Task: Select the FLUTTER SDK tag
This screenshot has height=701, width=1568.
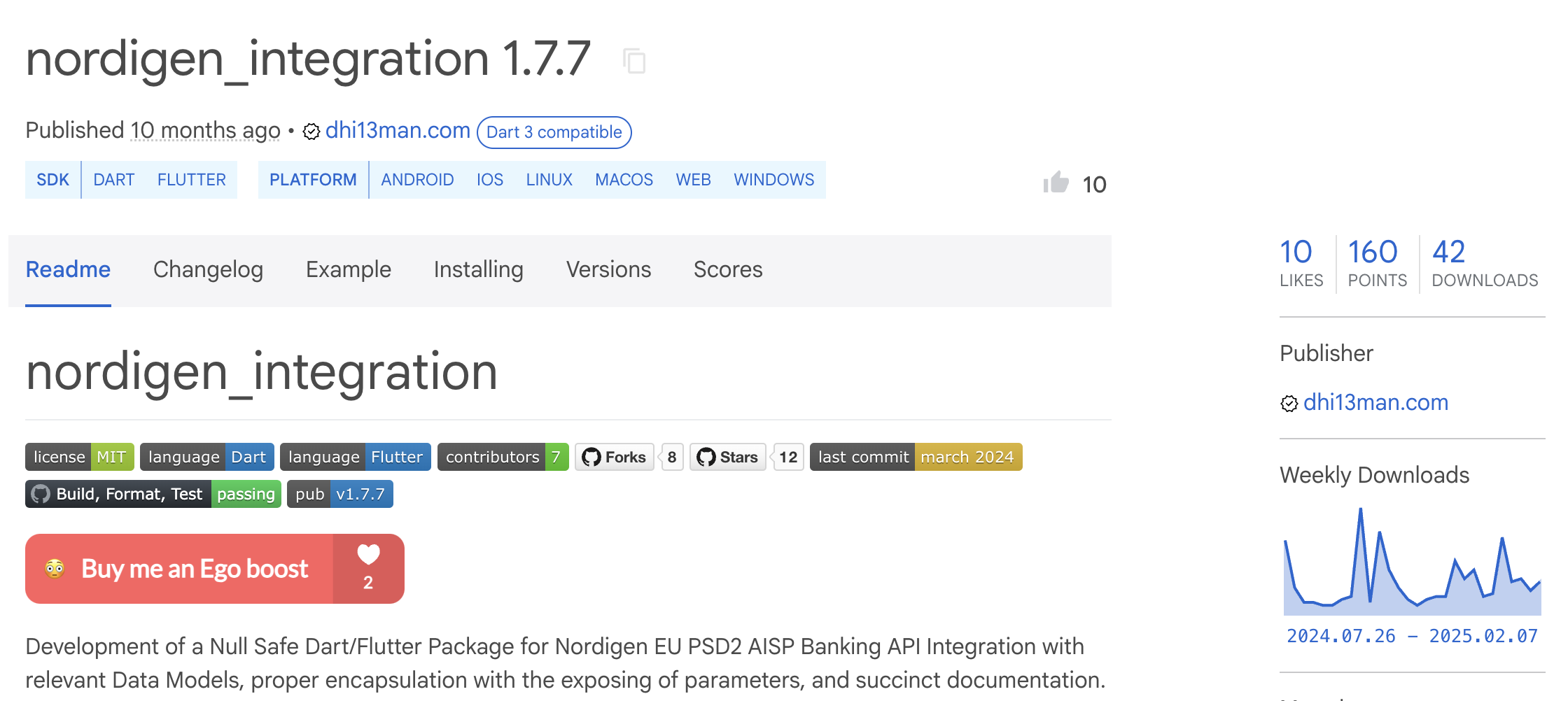Action: [192, 179]
